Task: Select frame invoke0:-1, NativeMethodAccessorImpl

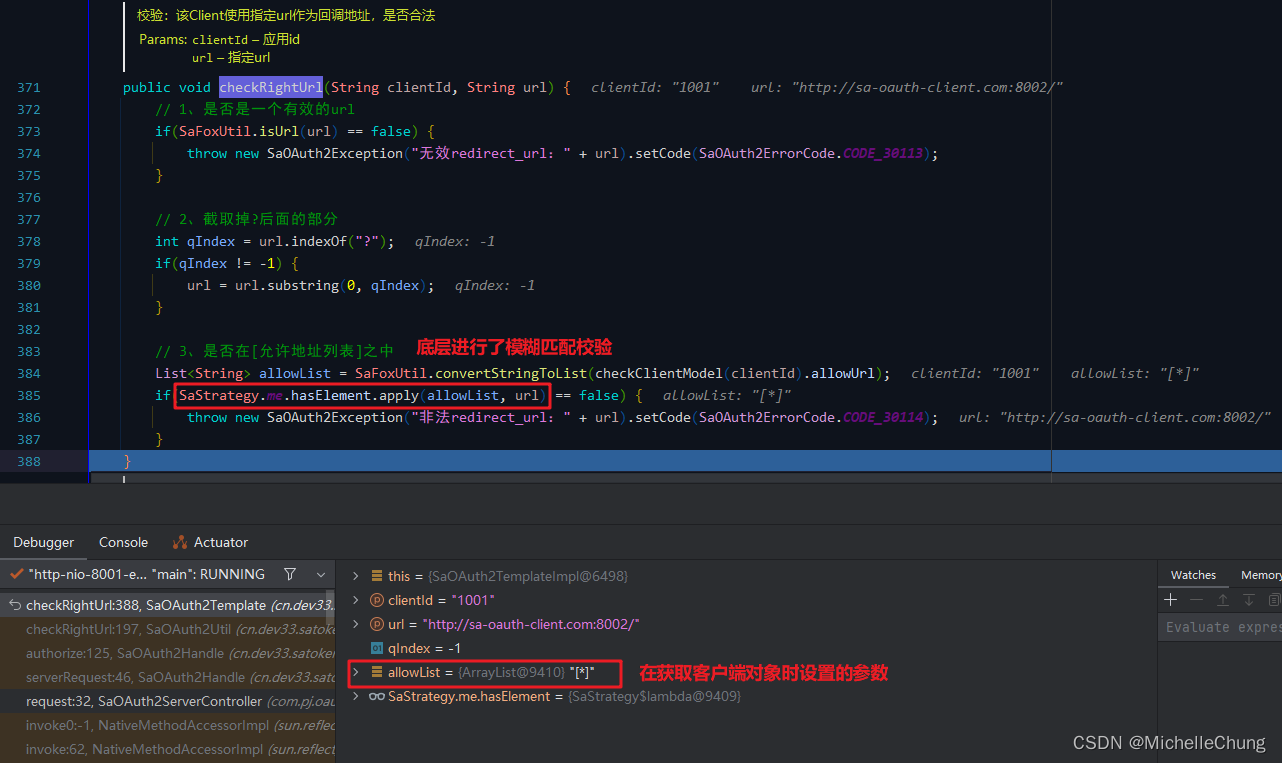Action: click(x=167, y=725)
